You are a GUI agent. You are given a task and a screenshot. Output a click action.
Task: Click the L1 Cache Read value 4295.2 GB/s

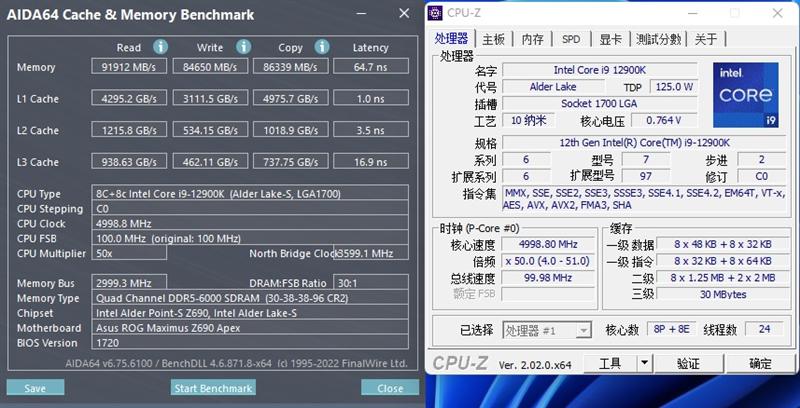coord(129,98)
